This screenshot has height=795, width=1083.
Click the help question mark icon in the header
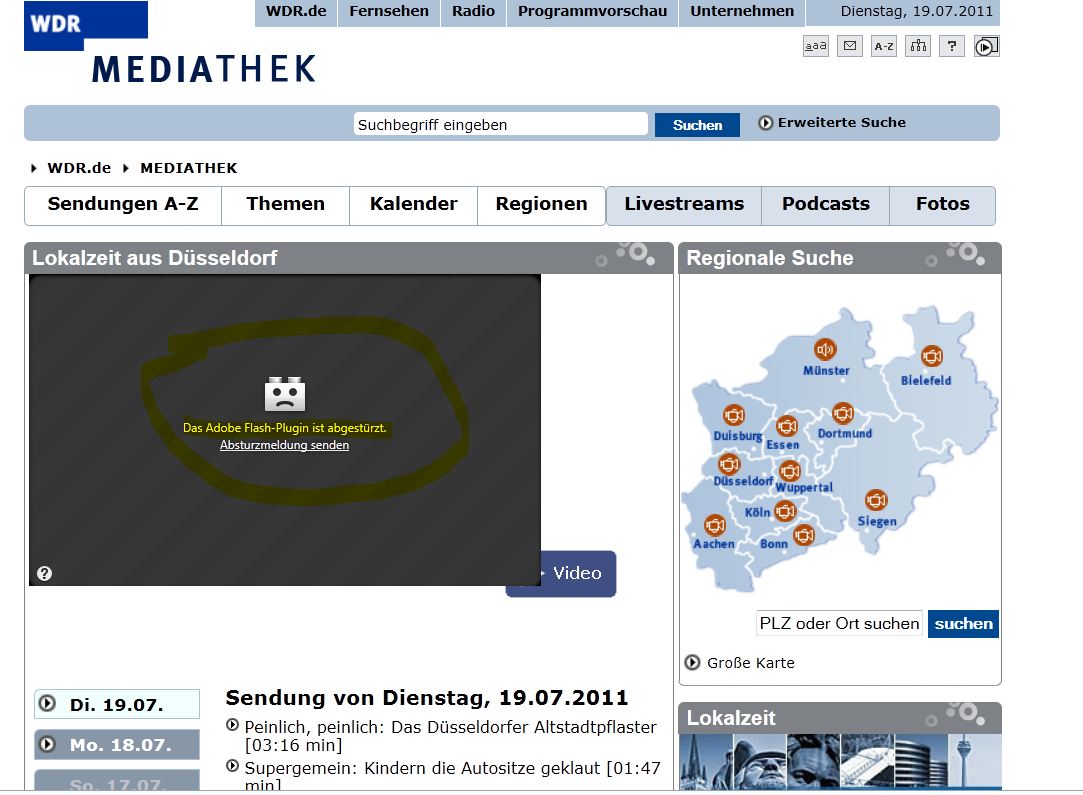(x=952, y=46)
